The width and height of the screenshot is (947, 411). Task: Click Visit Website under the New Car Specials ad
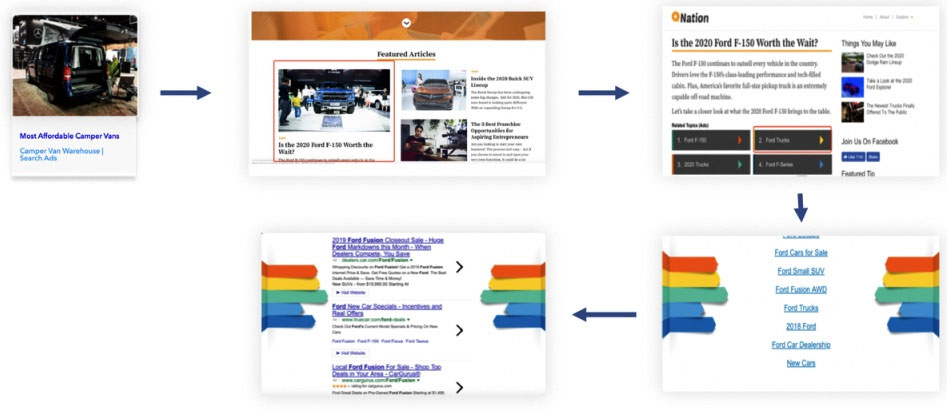pos(350,353)
